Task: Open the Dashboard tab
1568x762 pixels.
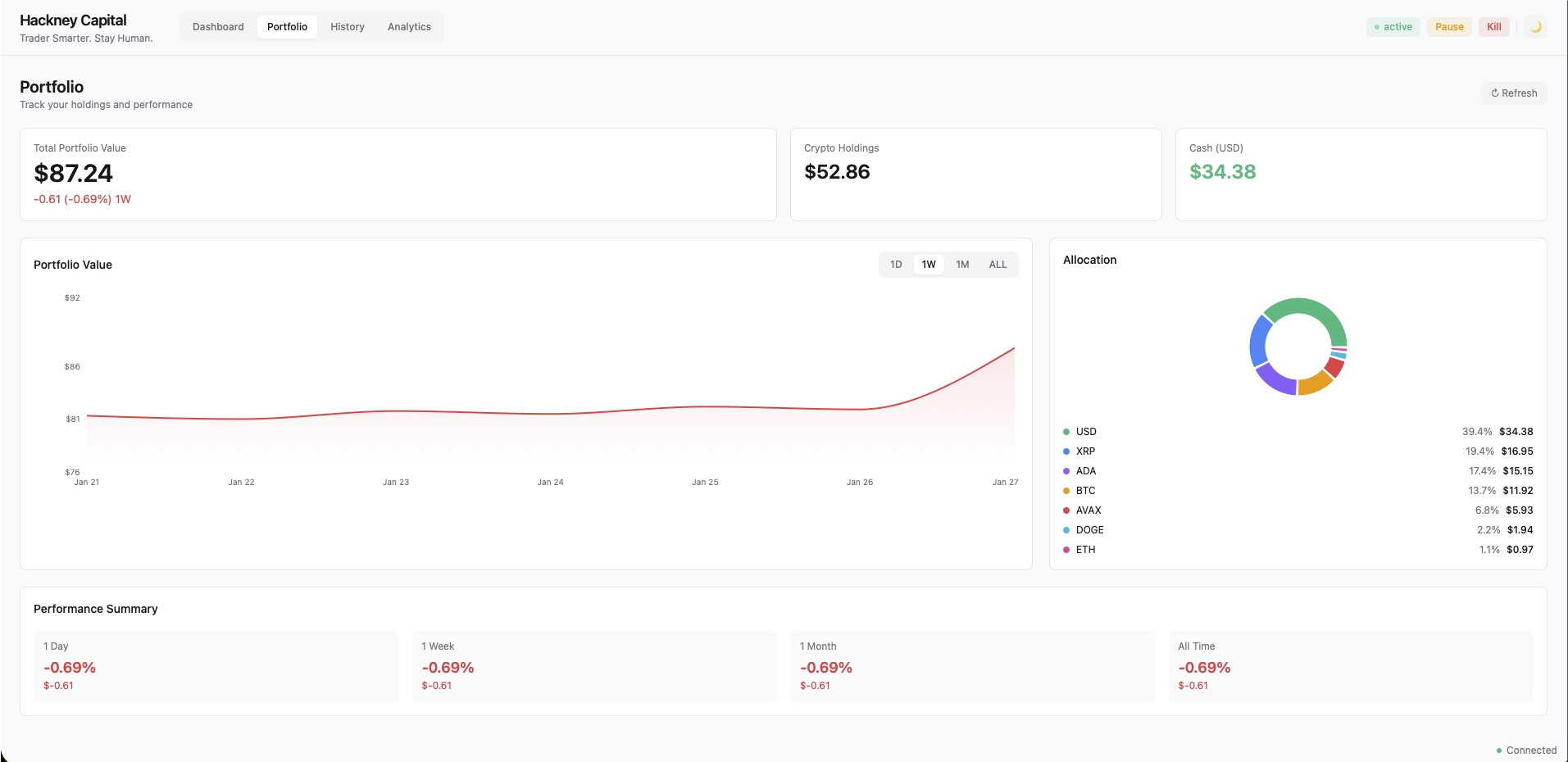Action: (218, 27)
